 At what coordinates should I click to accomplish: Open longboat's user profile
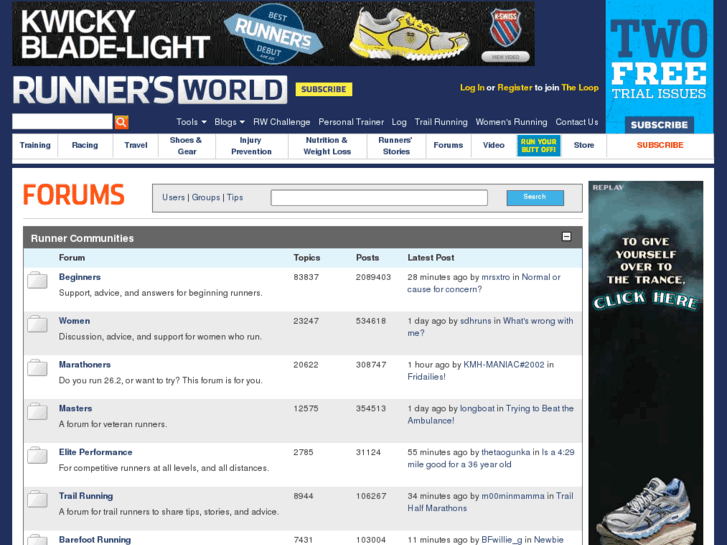pyautogui.click(x=477, y=408)
